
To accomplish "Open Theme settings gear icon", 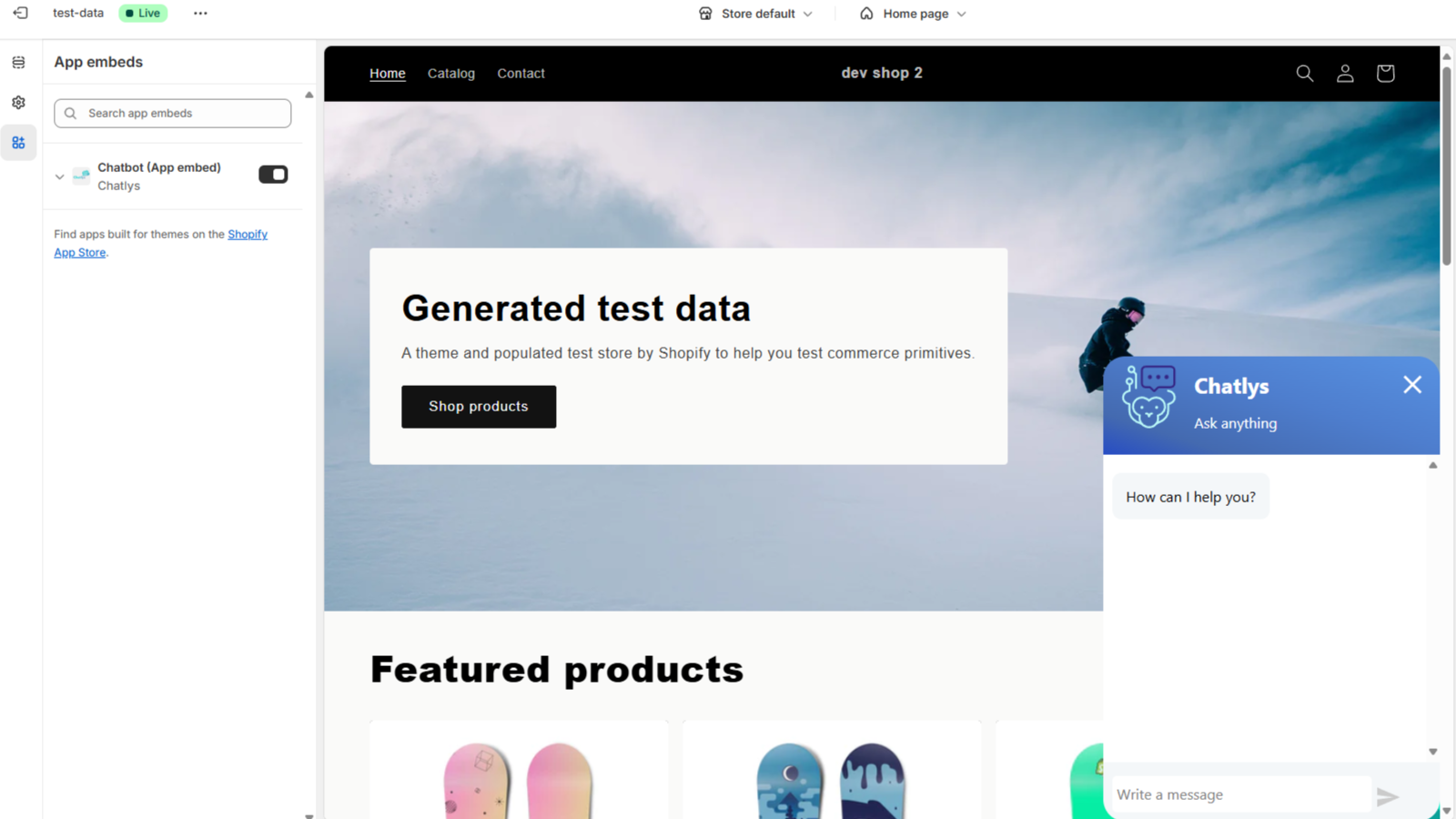I will pos(18,103).
